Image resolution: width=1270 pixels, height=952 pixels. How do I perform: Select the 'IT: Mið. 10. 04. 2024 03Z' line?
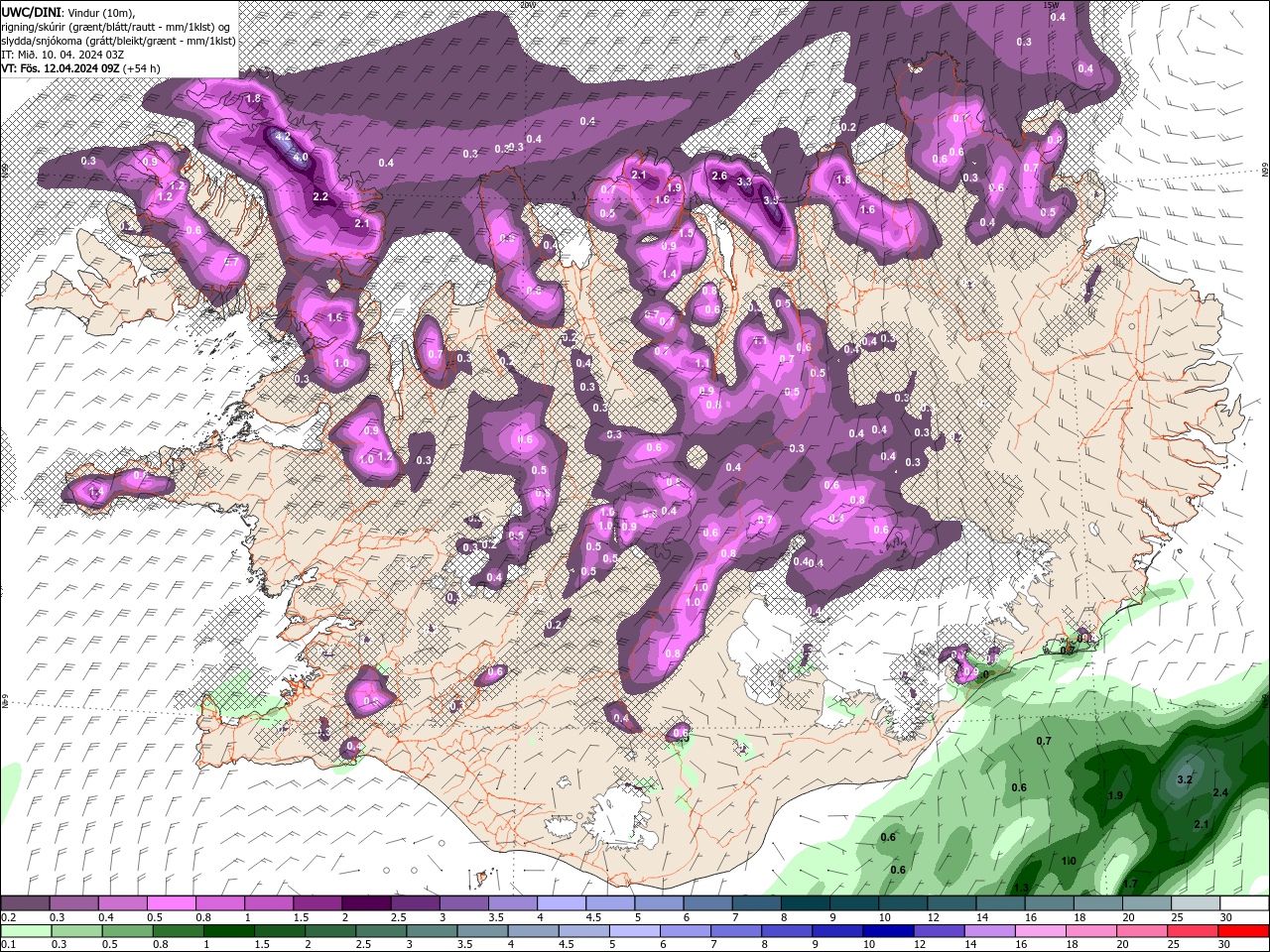point(63,54)
